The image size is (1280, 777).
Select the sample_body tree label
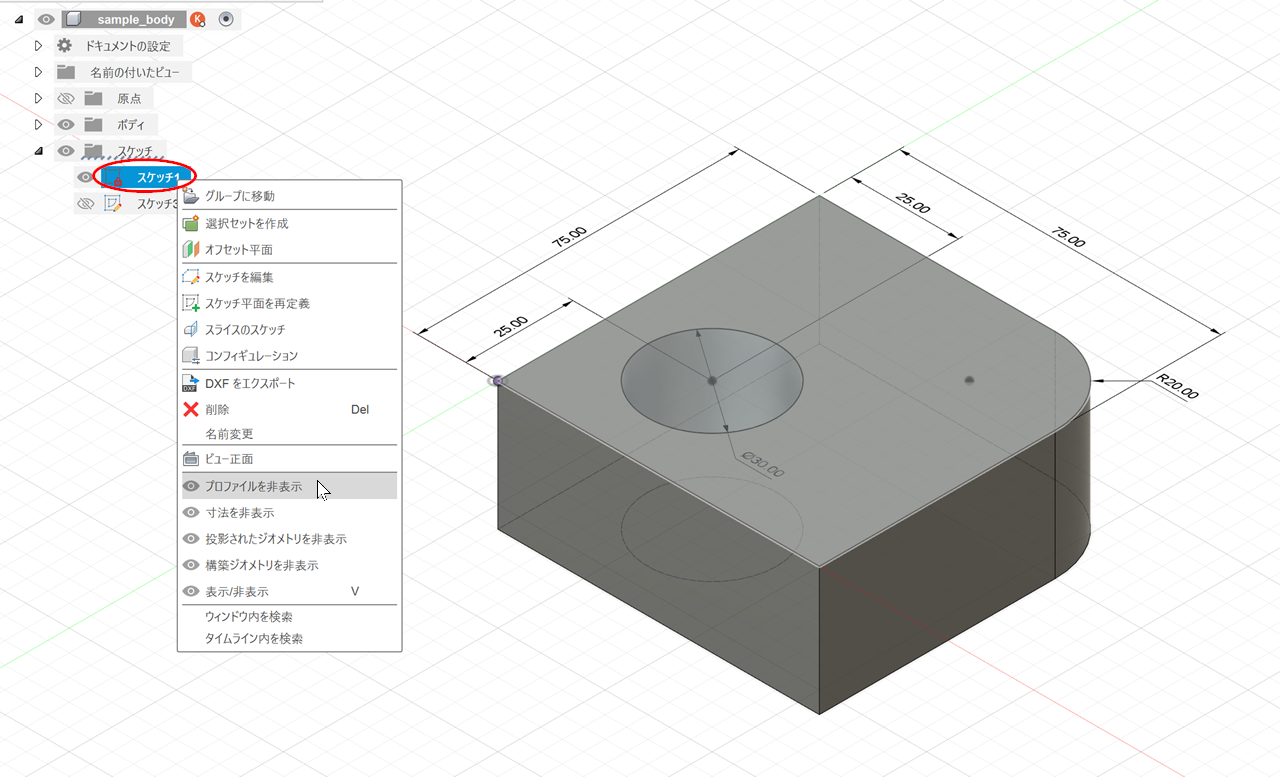click(136, 19)
